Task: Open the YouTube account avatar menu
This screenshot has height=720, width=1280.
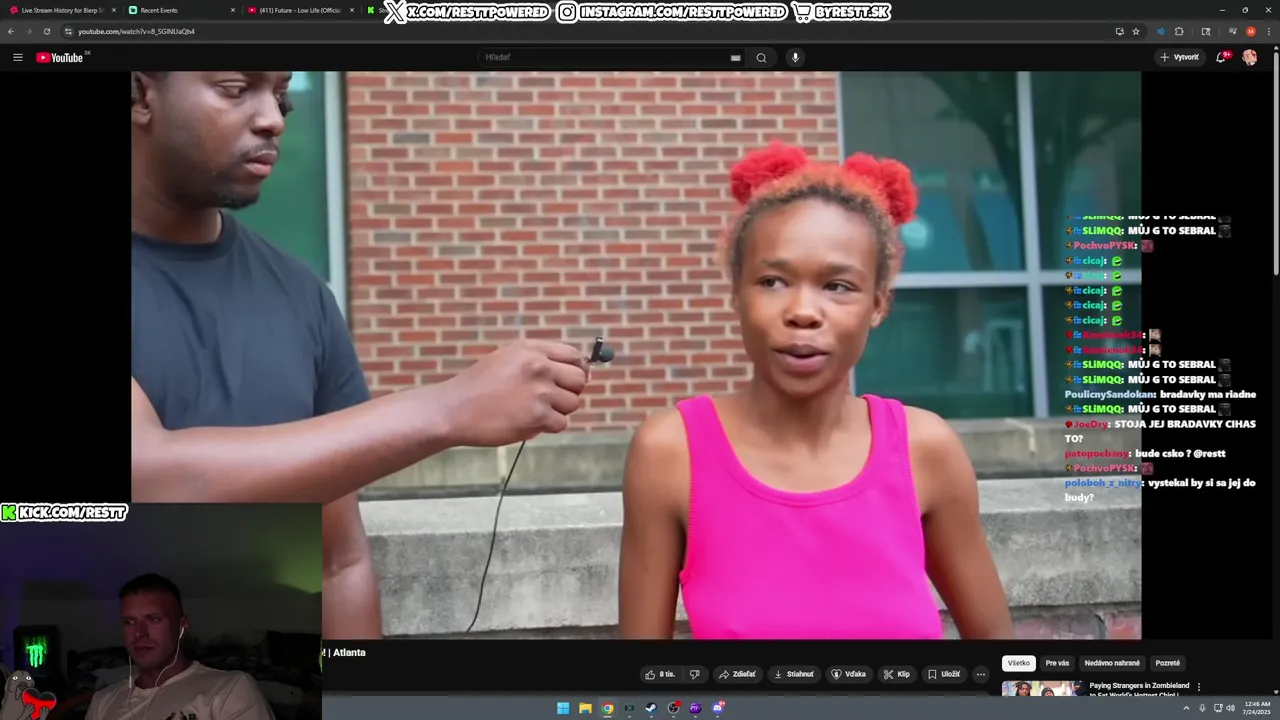Action: pos(1249,57)
